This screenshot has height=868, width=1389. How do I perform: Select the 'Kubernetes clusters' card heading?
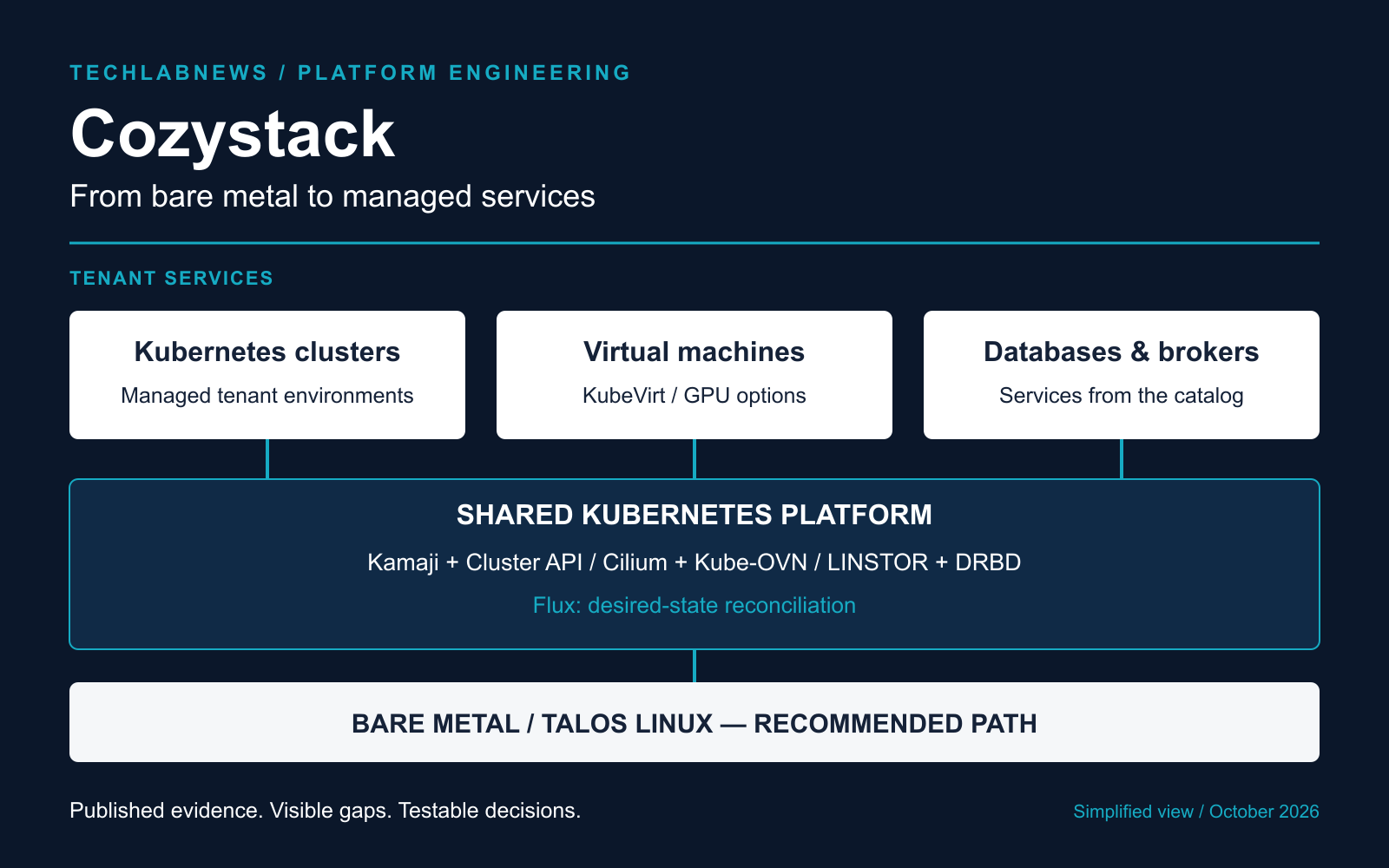coord(267,352)
